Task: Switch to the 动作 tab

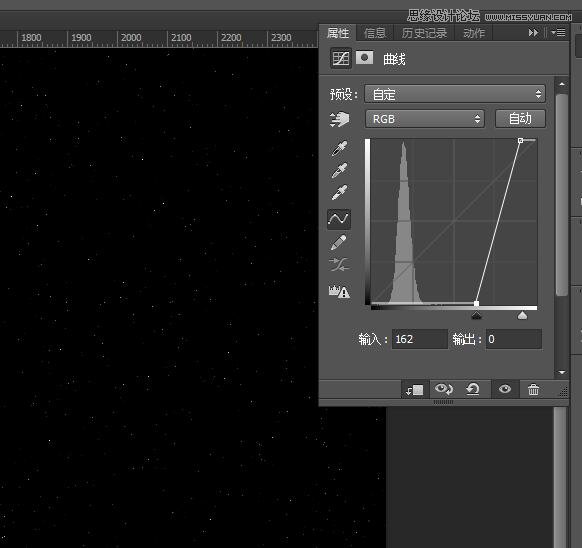Action: point(474,33)
